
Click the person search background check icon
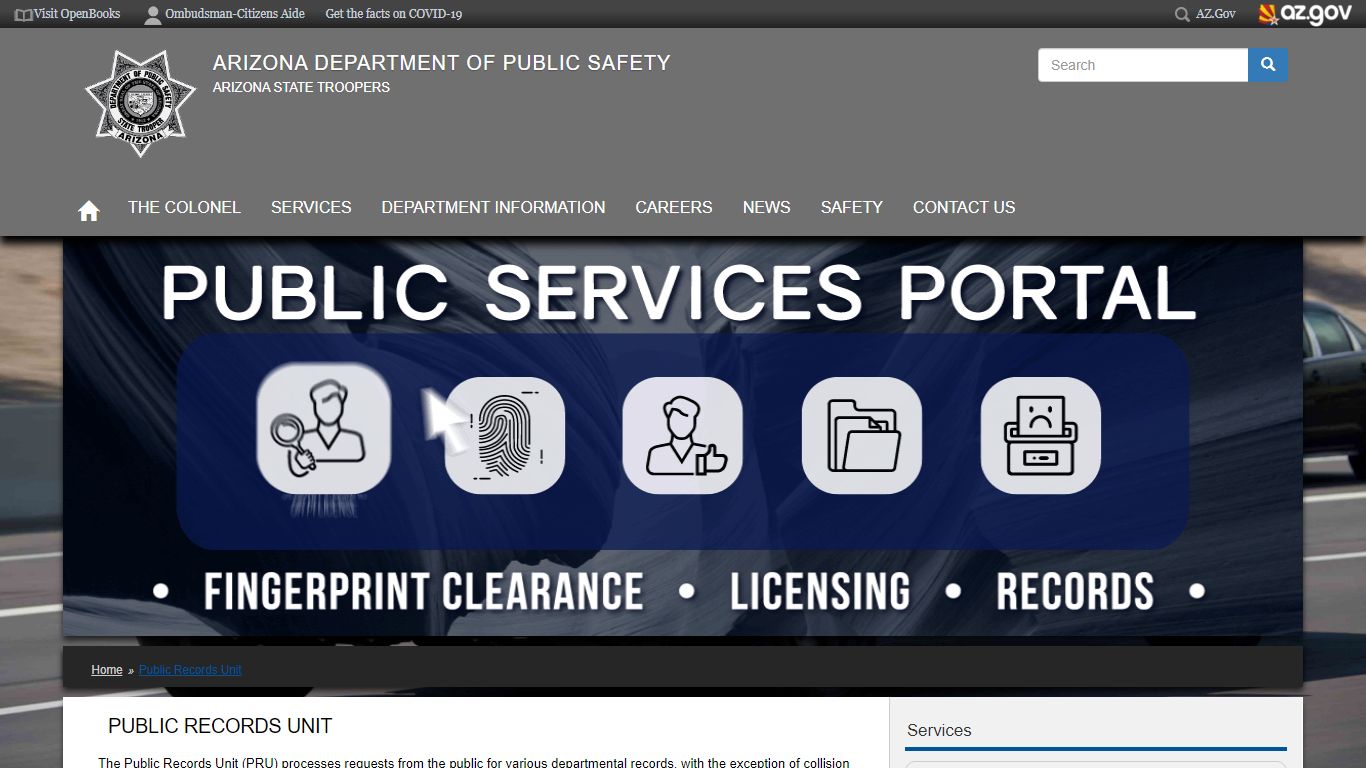click(323, 430)
